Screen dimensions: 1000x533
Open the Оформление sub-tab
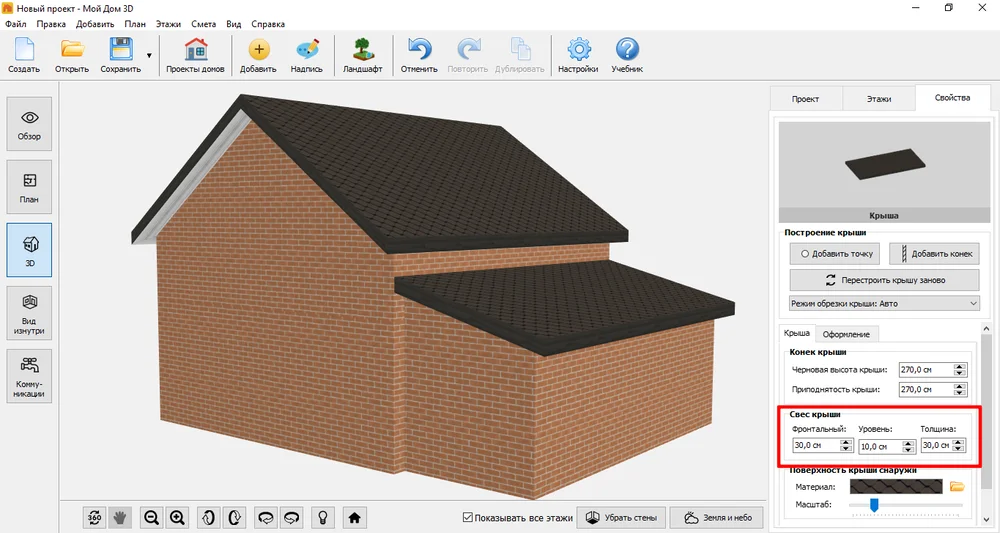point(846,334)
